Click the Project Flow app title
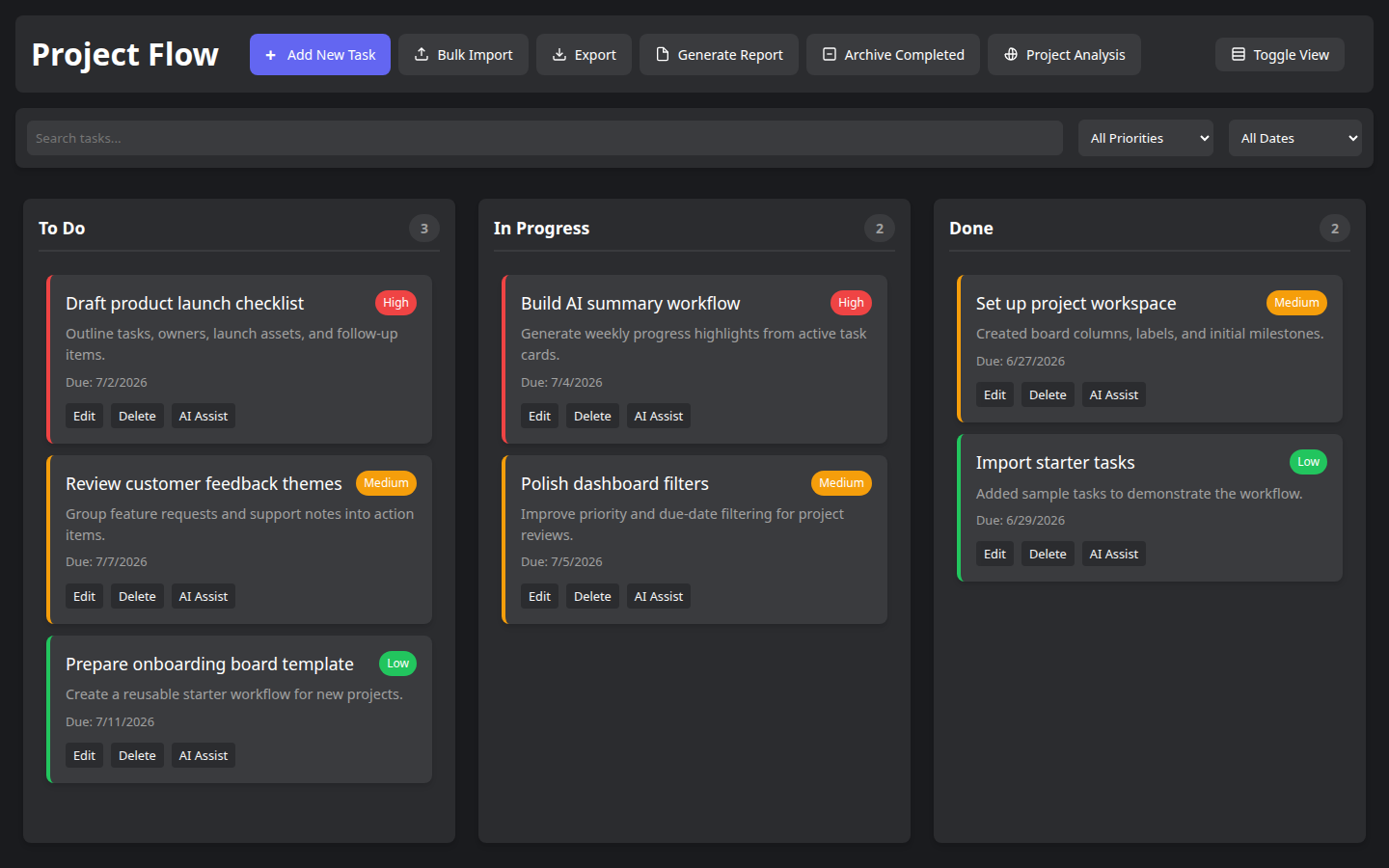 [x=125, y=55]
